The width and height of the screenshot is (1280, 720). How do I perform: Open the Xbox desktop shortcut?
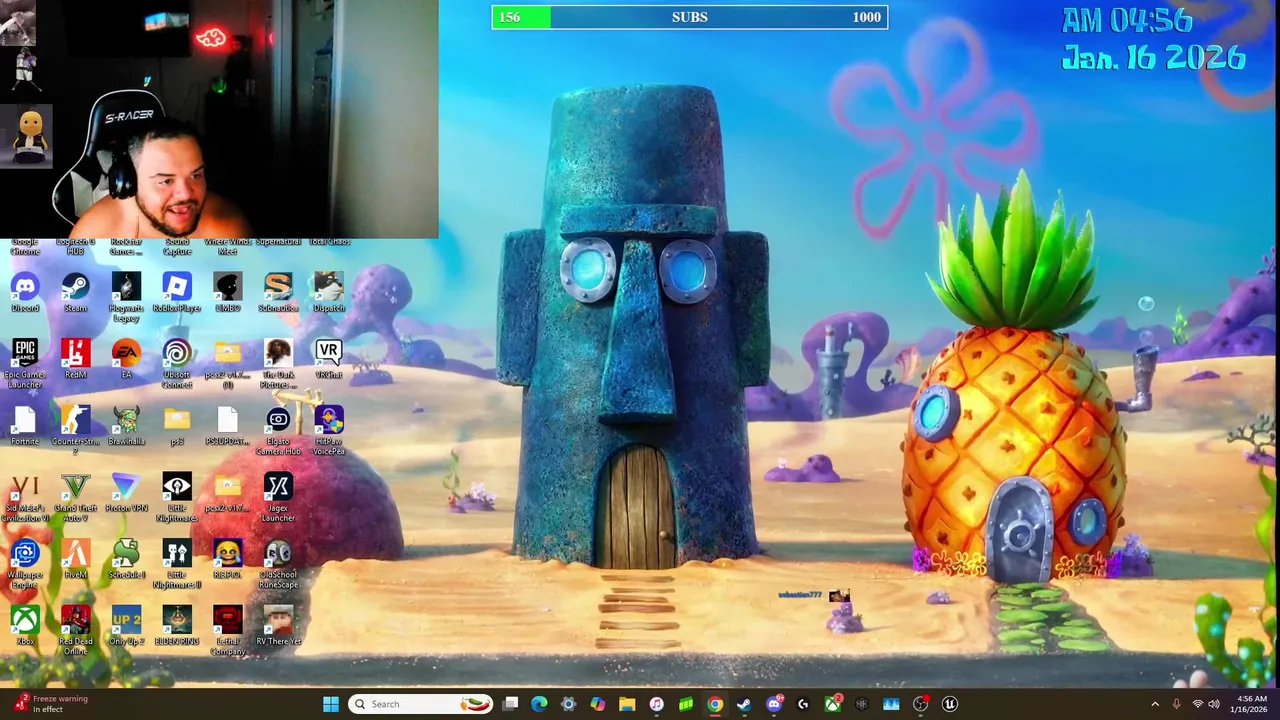pyautogui.click(x=25, y=627)
